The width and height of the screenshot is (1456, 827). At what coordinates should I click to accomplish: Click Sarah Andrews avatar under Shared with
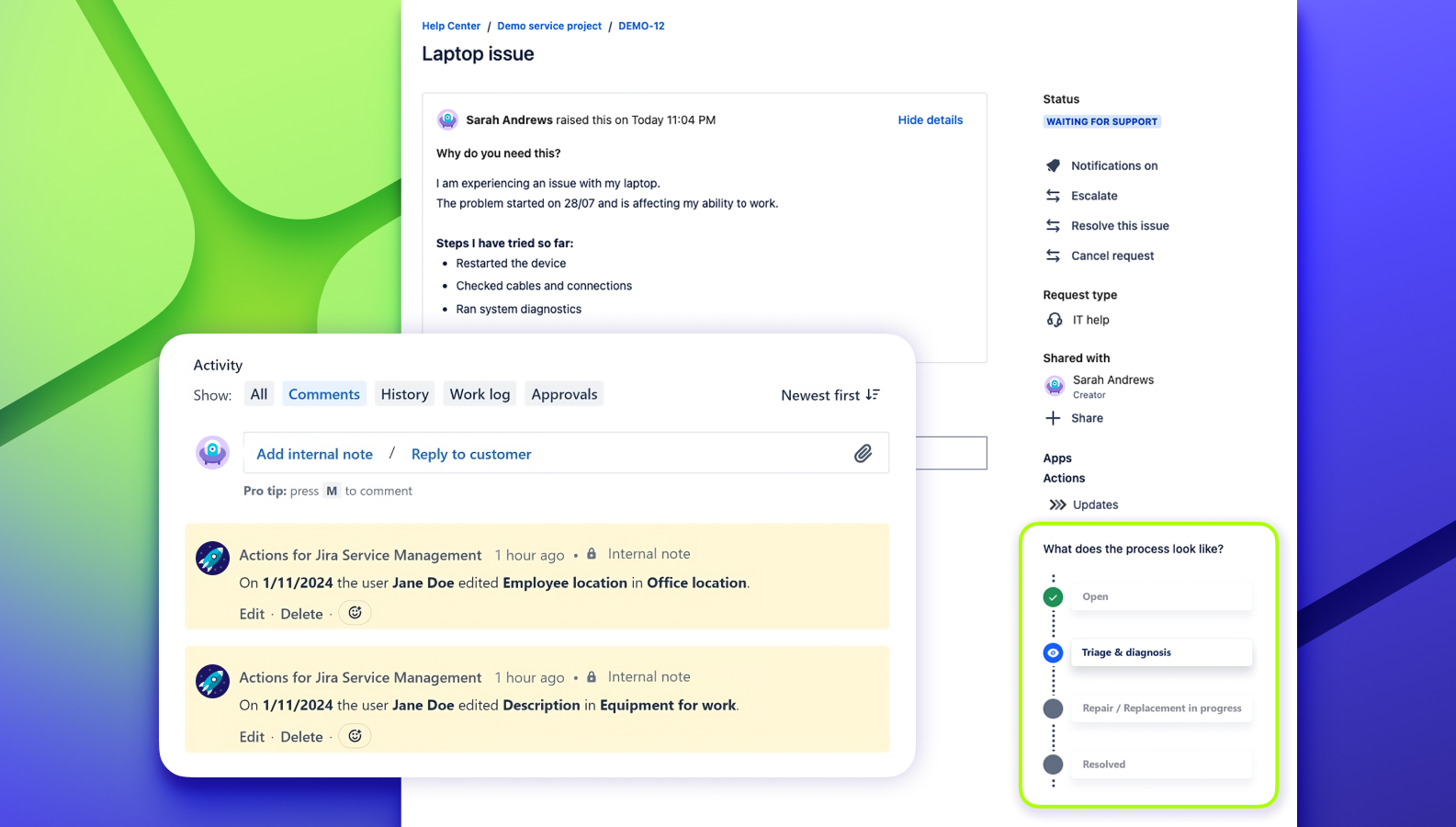tap(1055, 386)
